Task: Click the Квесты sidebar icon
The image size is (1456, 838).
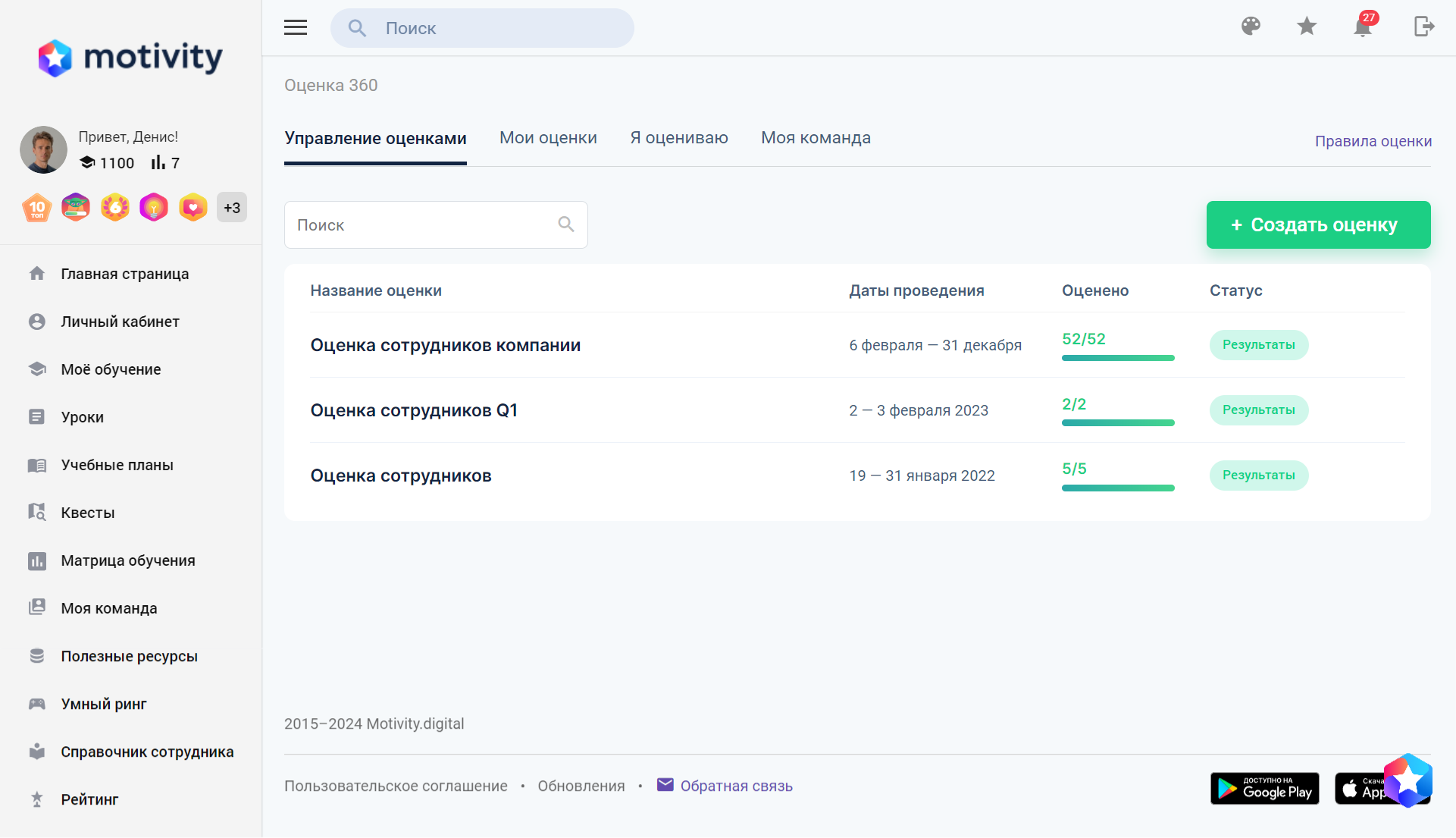Action: 36,513
